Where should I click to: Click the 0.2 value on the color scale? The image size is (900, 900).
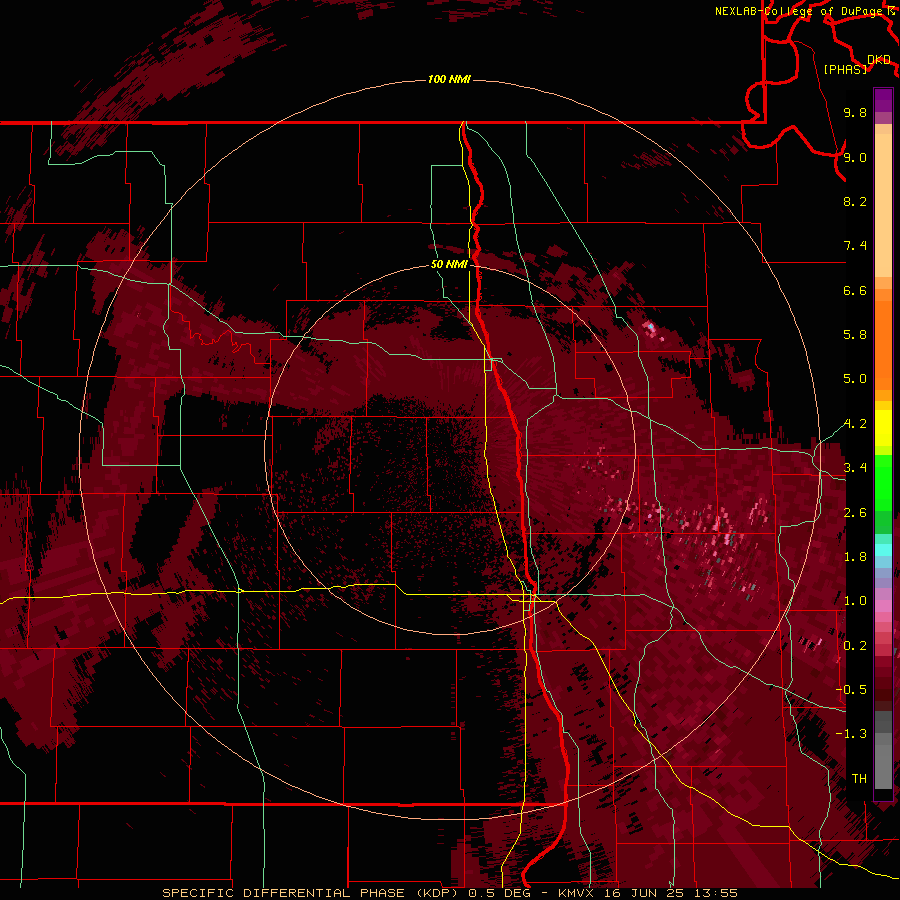coord(855,646)
